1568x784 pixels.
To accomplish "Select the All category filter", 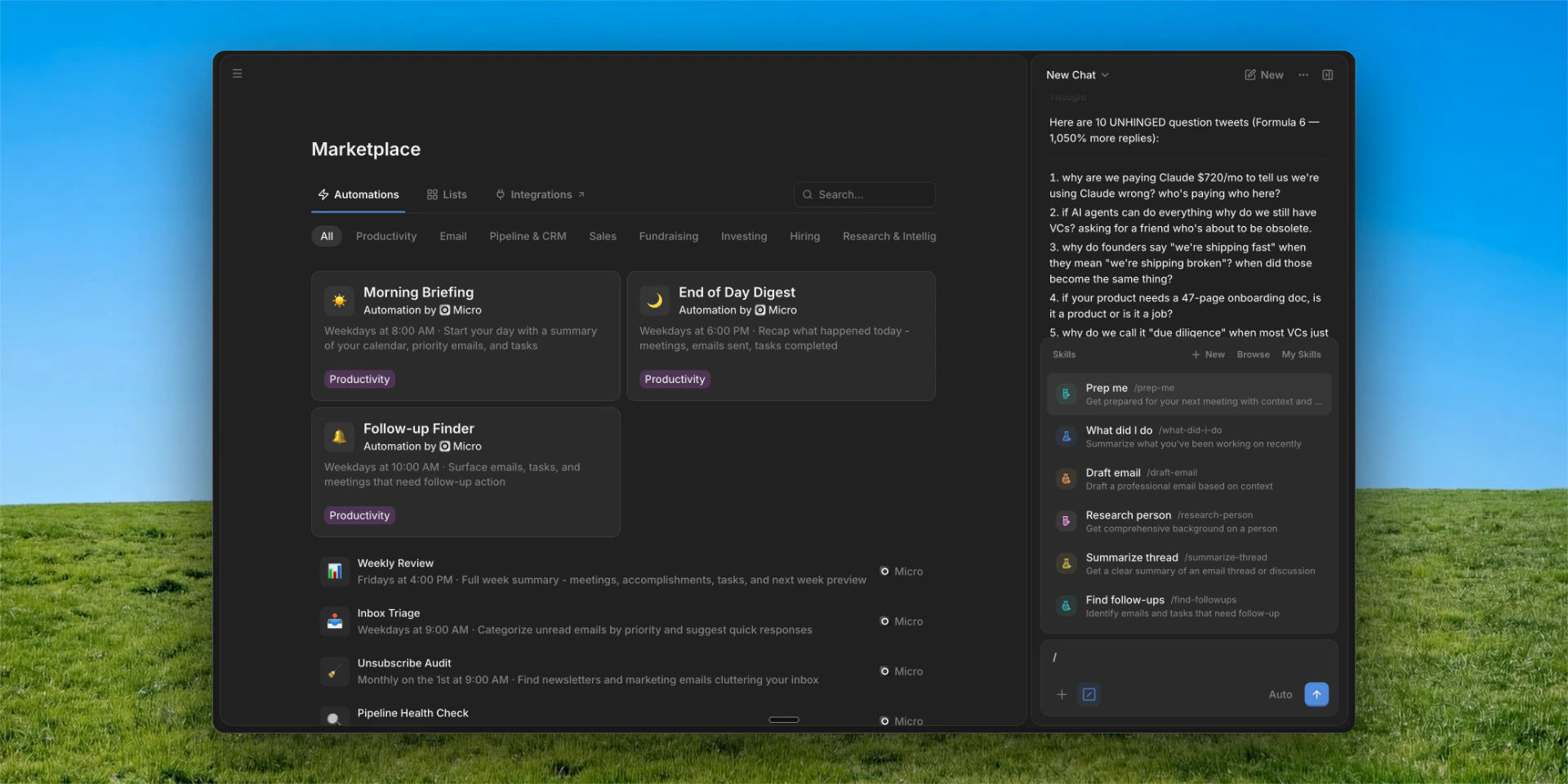I will (x=327, y=237).
